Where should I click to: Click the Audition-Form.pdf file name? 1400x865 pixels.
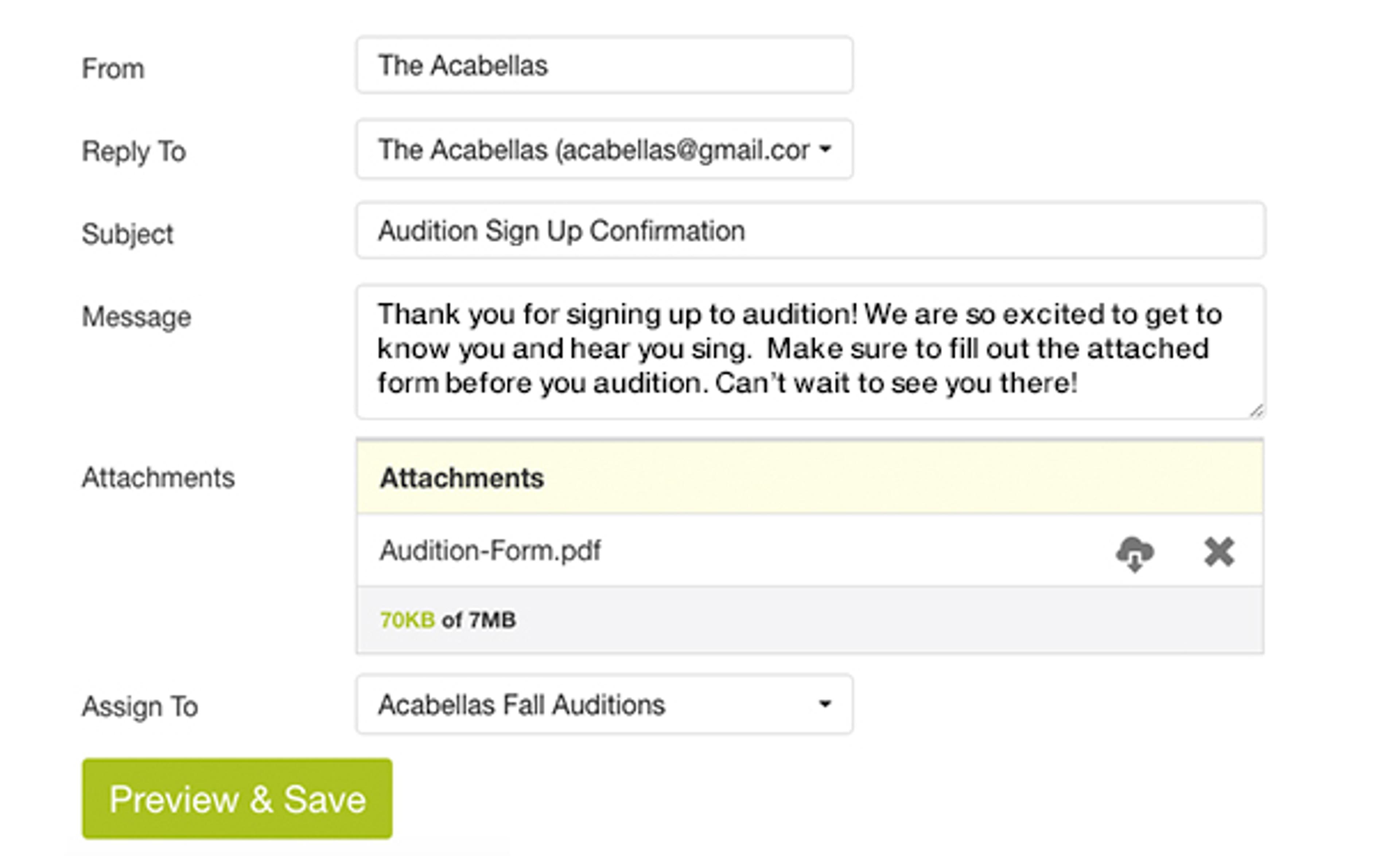(x=490, y=551)
